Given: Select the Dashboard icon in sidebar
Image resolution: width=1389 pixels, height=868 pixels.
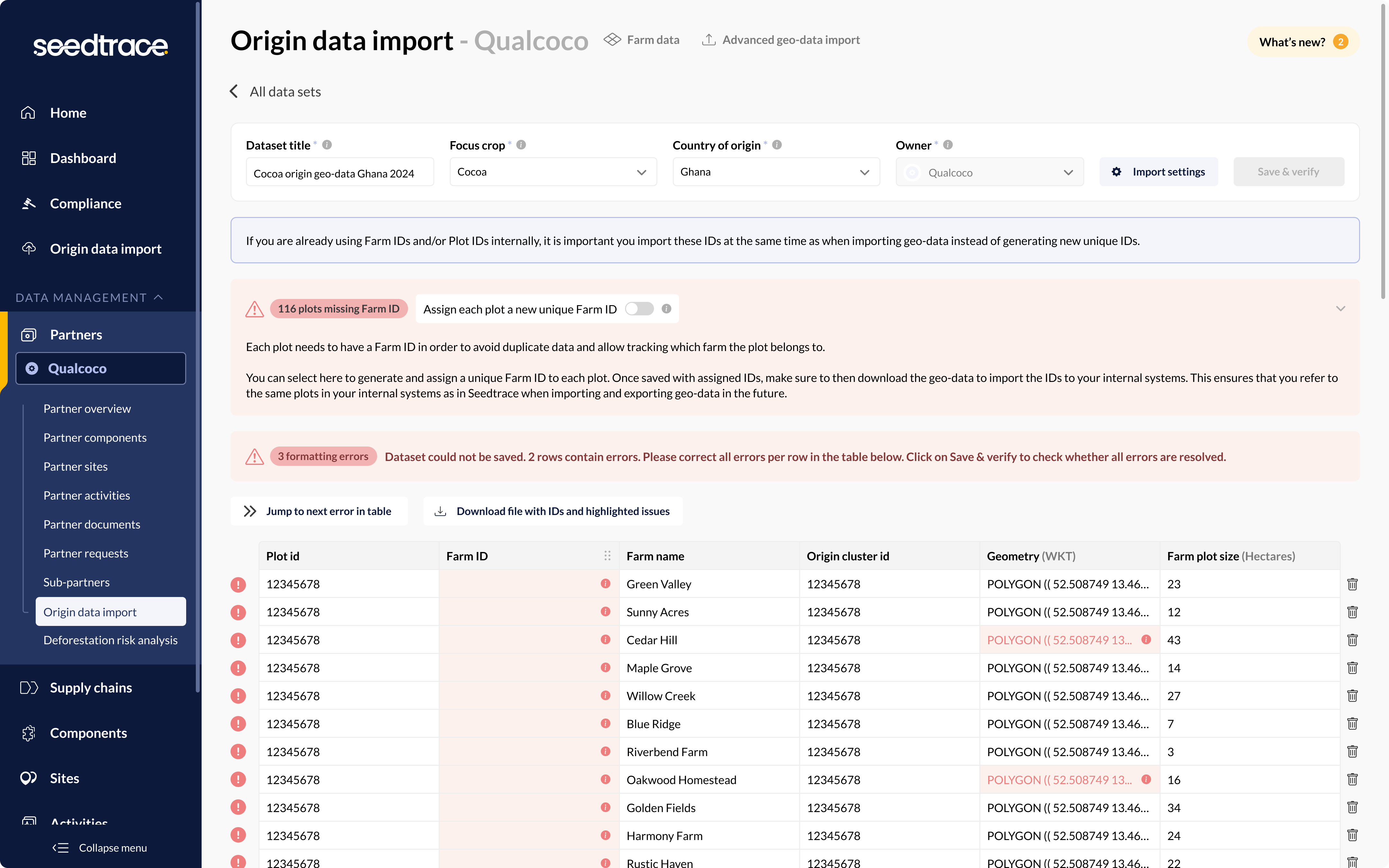Looking at the screenshot, I should 29,158.
